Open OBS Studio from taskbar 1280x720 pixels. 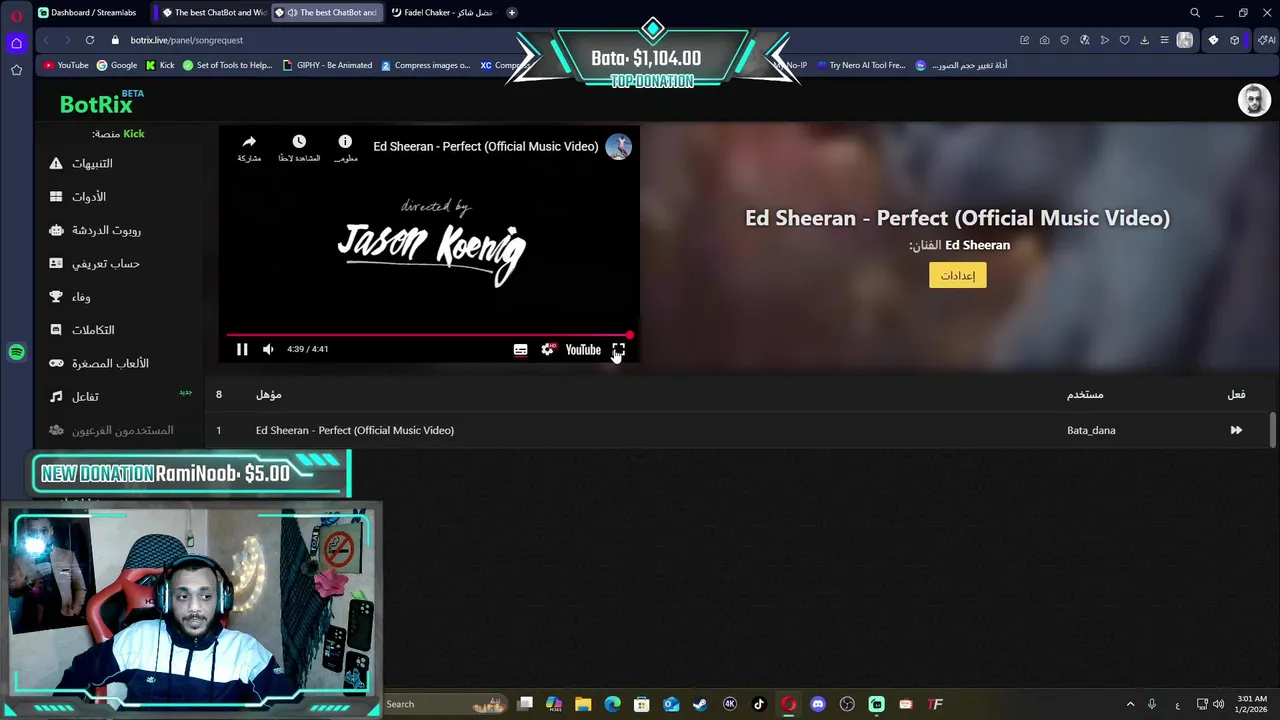pos(847,704)
